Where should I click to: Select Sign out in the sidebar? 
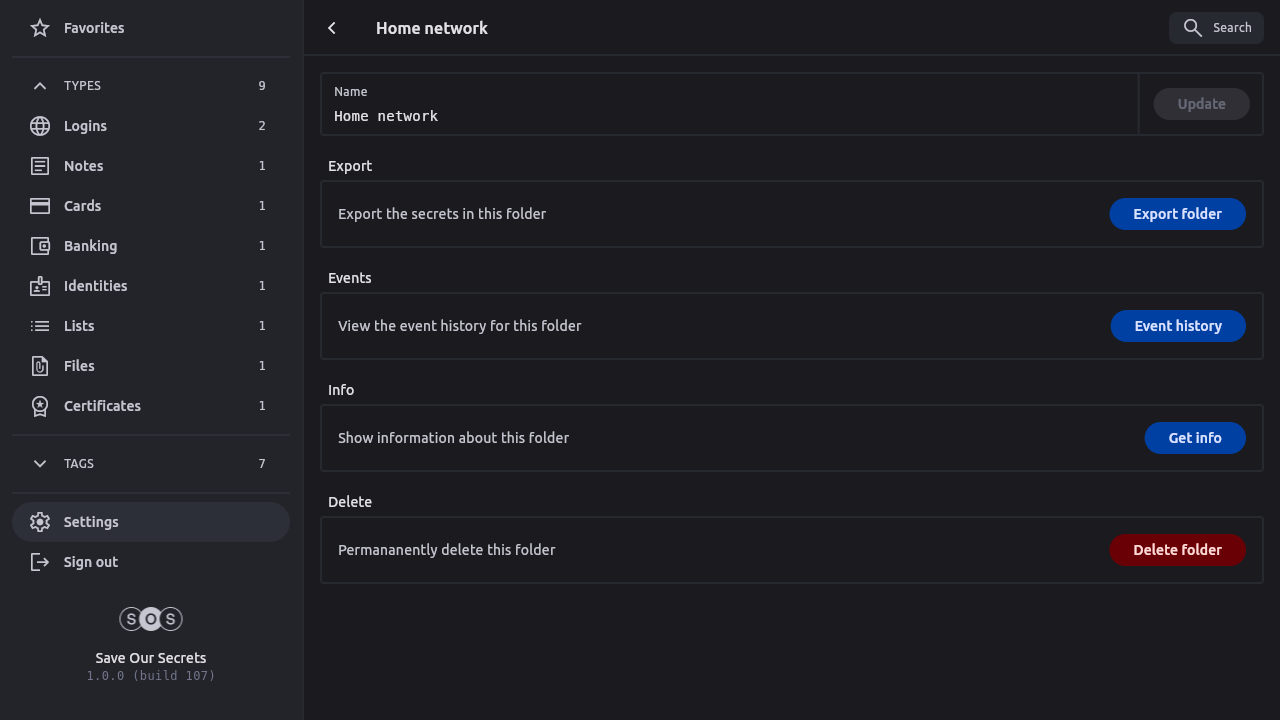click(x=90, y=562)
